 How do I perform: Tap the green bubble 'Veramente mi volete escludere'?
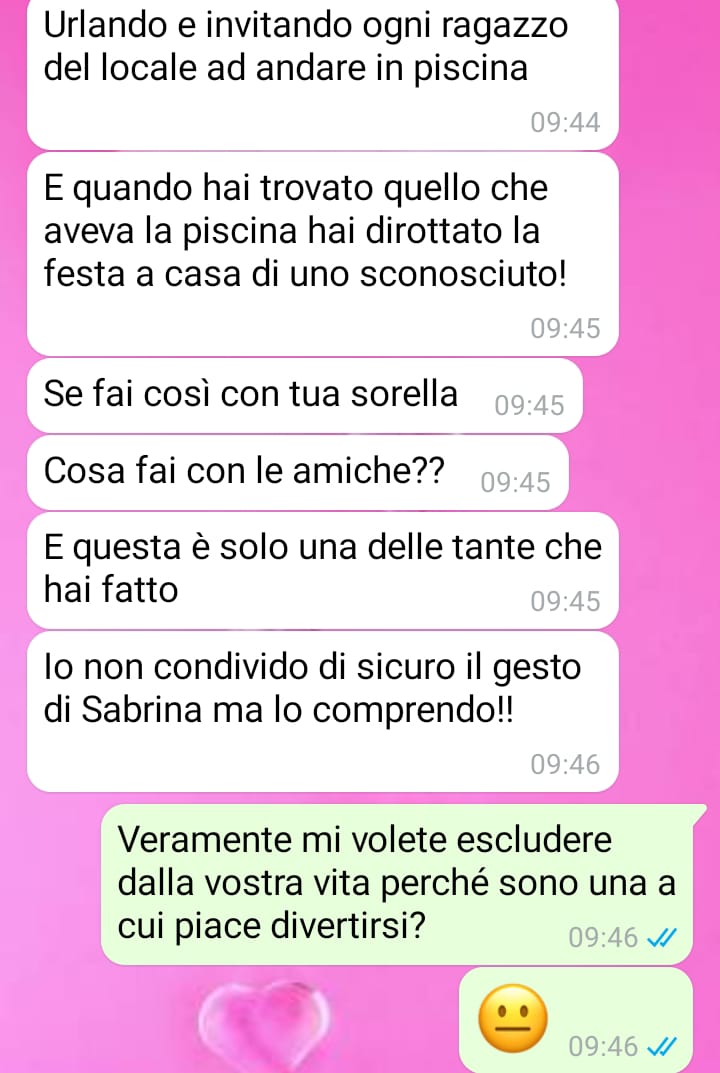coord(397,885)
